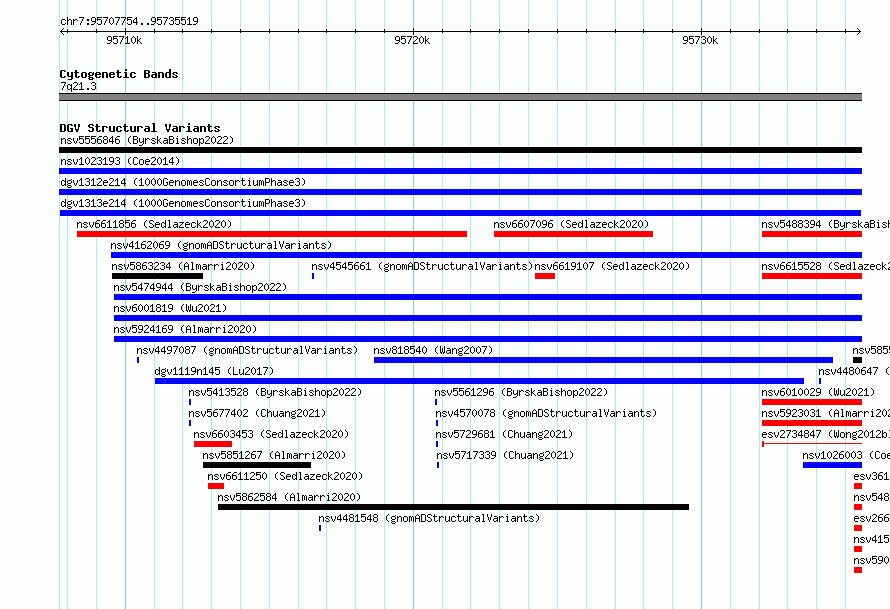Open the nsv6607096 (Sedlazeck2020) label

click(x=571, y=224)
